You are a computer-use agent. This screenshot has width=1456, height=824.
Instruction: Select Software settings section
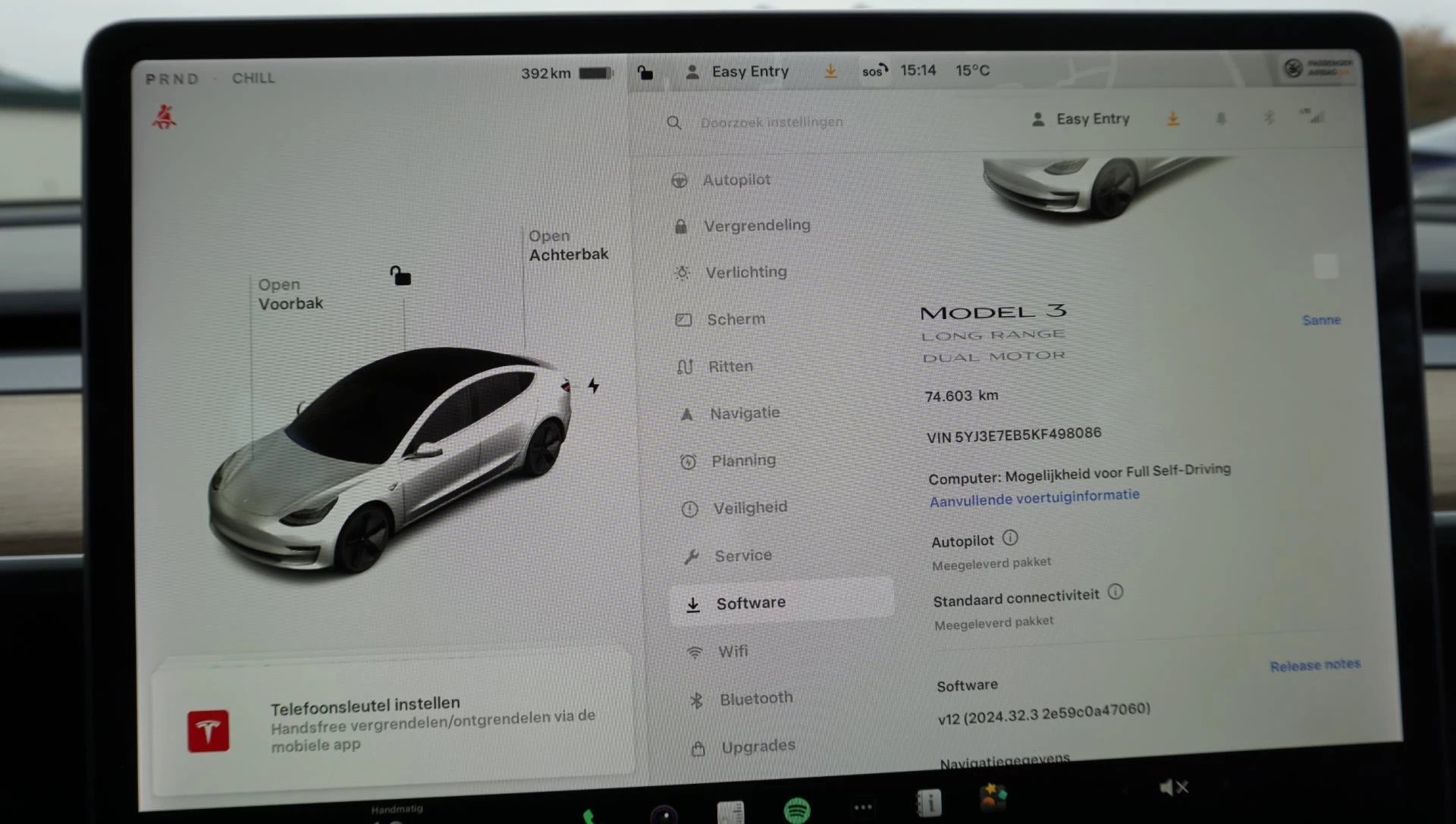tap(751, 603)
